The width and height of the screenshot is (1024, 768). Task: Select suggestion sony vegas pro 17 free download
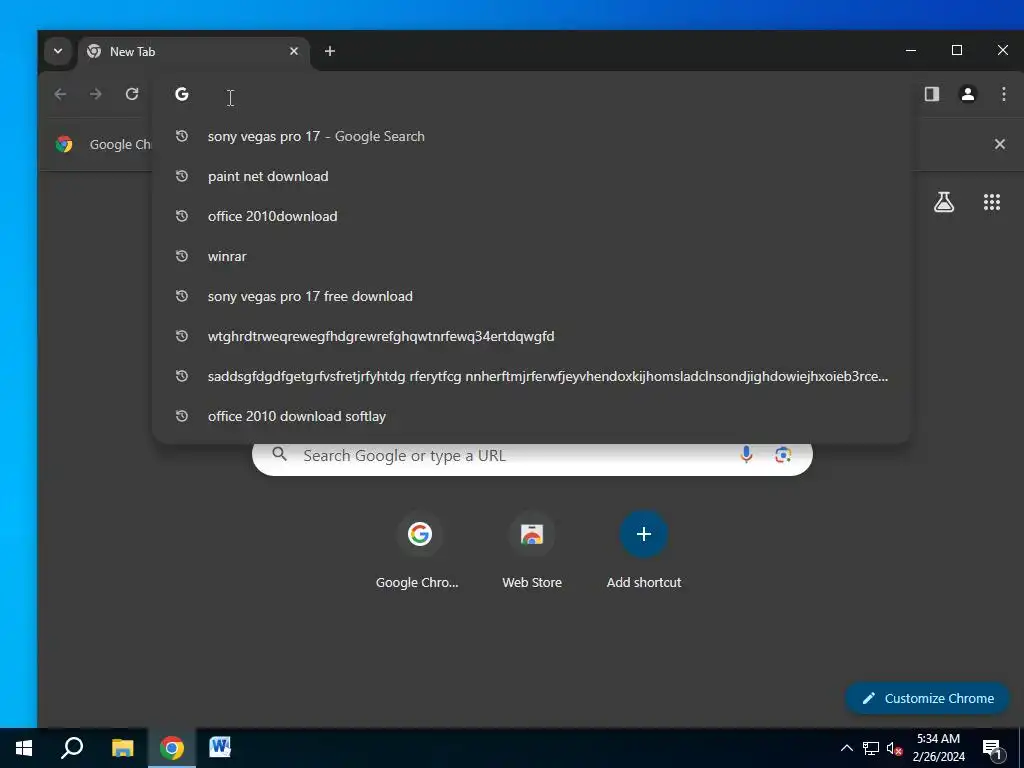click(x=531, y=296)
